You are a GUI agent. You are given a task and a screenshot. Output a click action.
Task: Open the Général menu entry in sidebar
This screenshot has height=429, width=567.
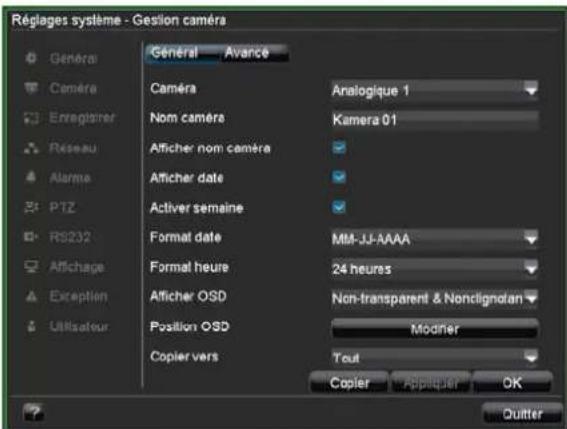click(74, 58)
